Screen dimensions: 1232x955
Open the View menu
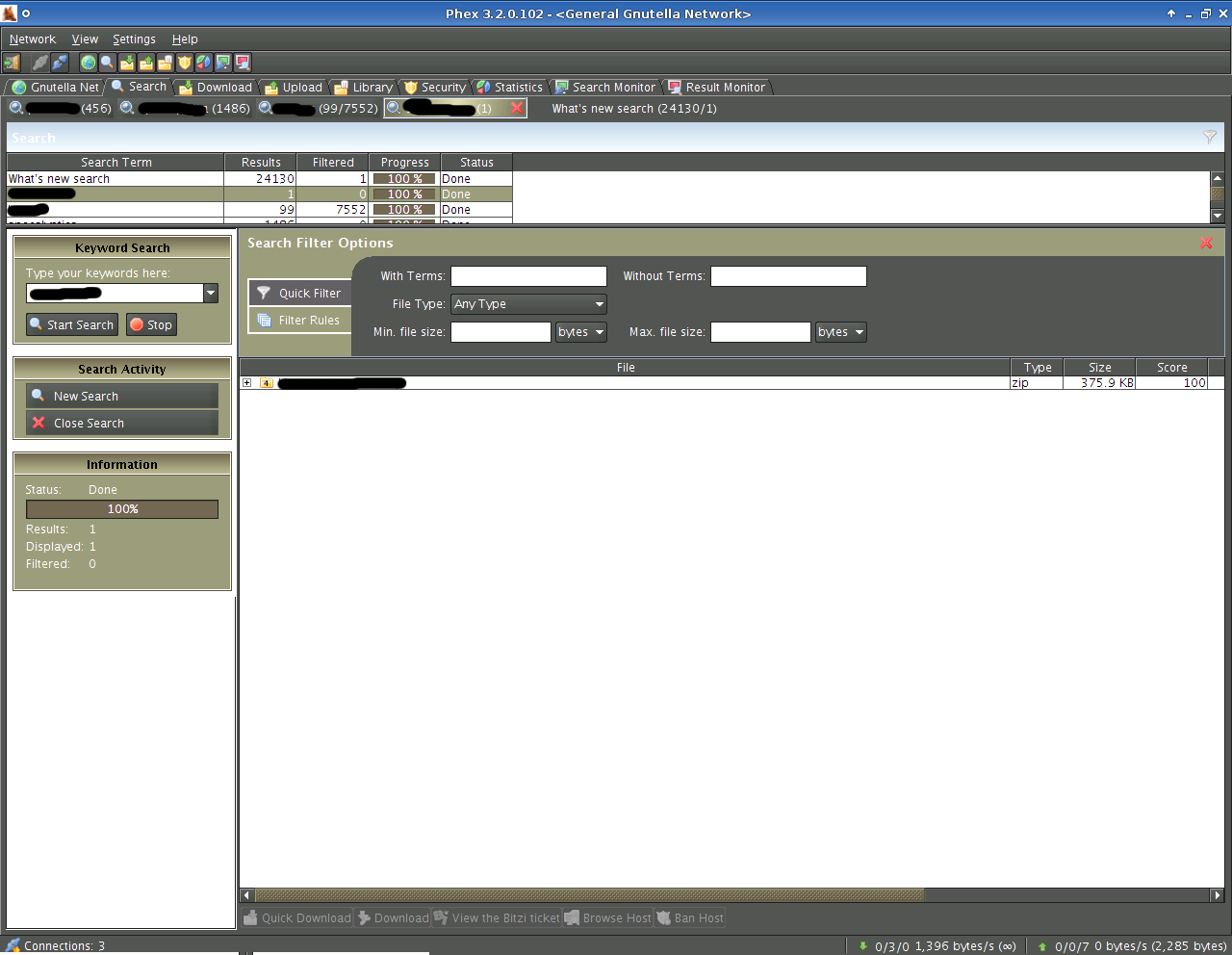(x=85, y=39)
